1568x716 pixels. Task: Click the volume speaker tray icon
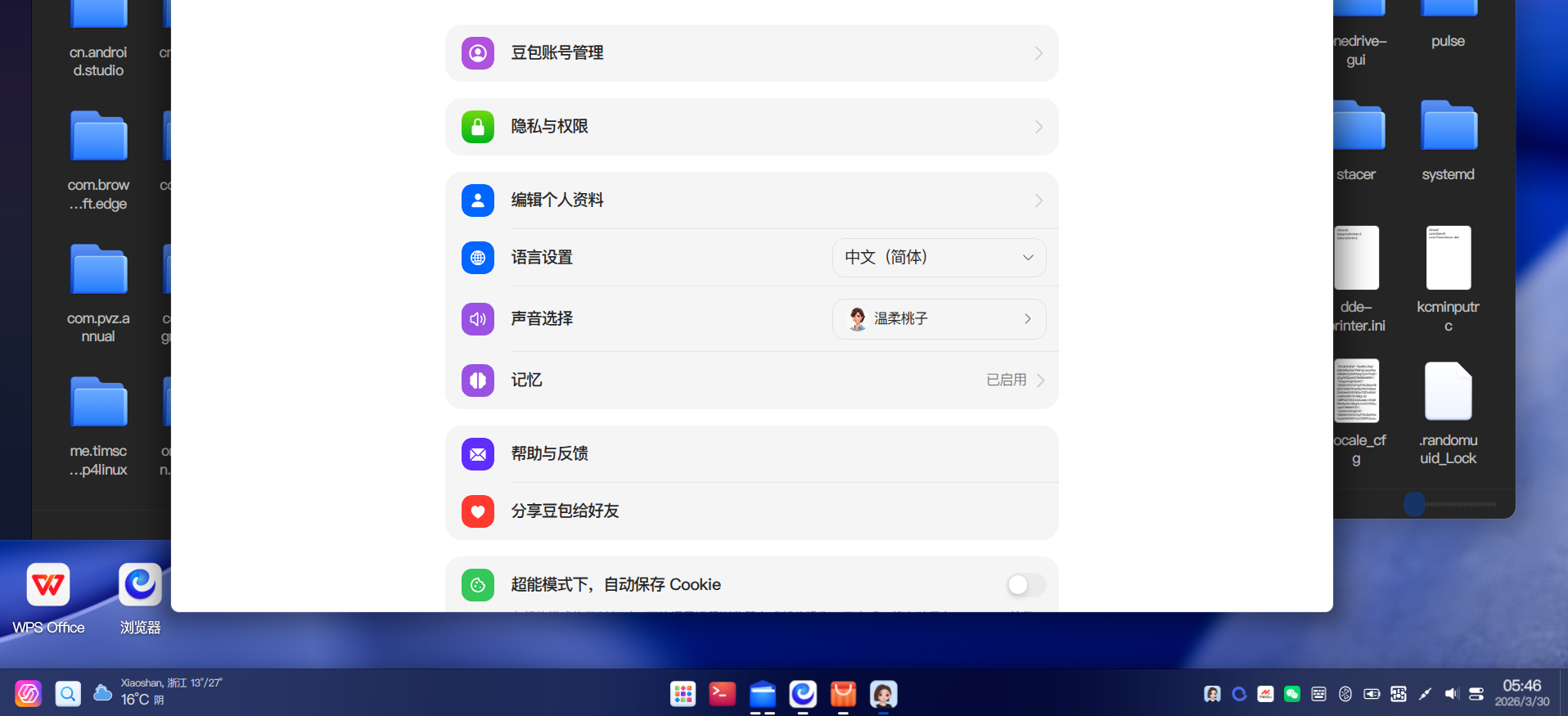click(x=1451, y=694)
